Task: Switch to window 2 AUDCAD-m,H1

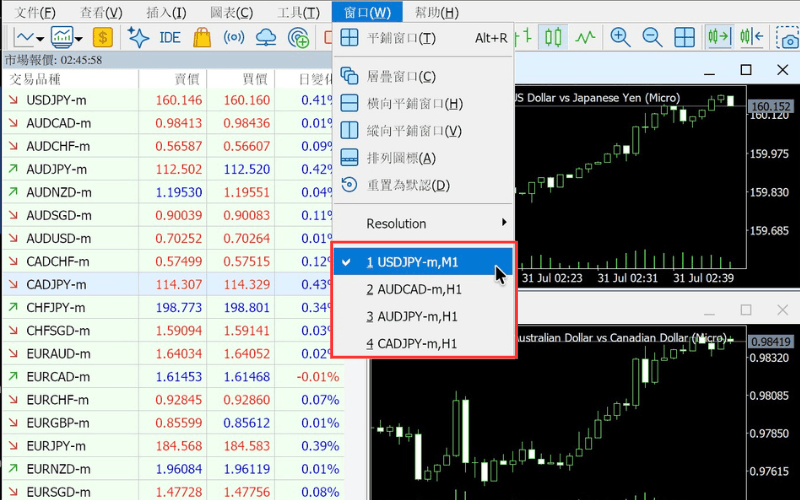Action: (423, 289)
